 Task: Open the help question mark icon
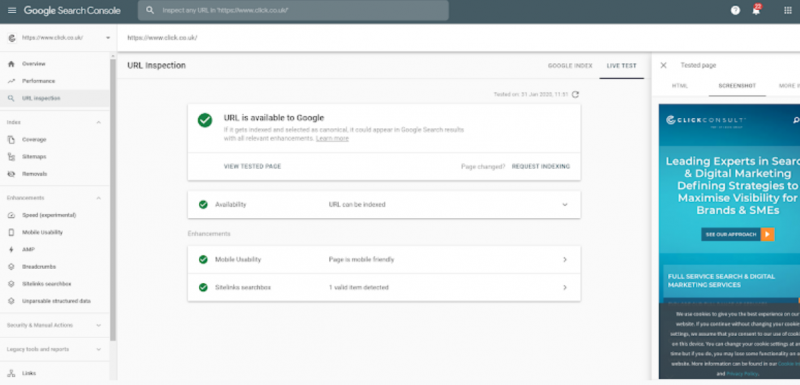click(x=735, y=10)
